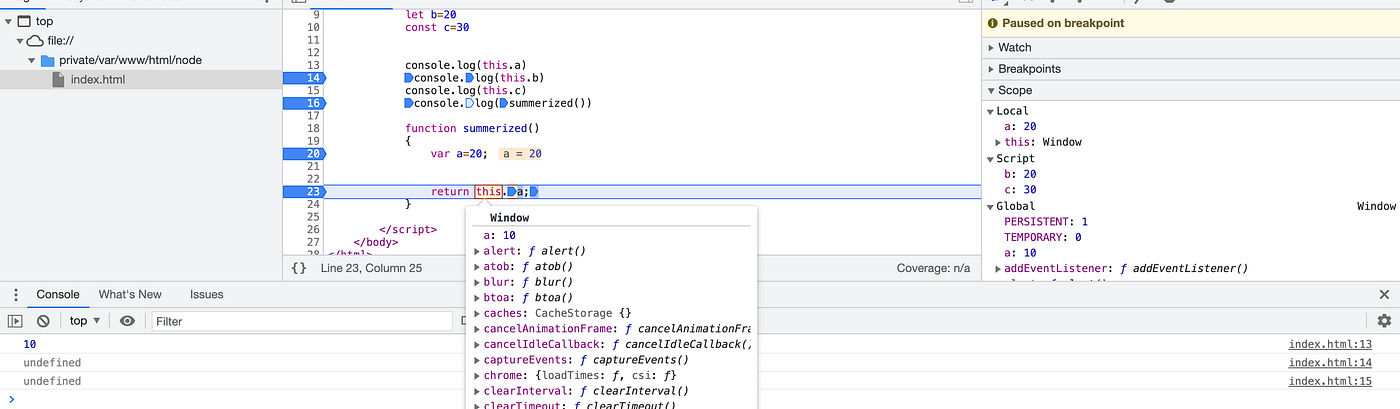Click 'this' keyword on line 23

(489, 192)
